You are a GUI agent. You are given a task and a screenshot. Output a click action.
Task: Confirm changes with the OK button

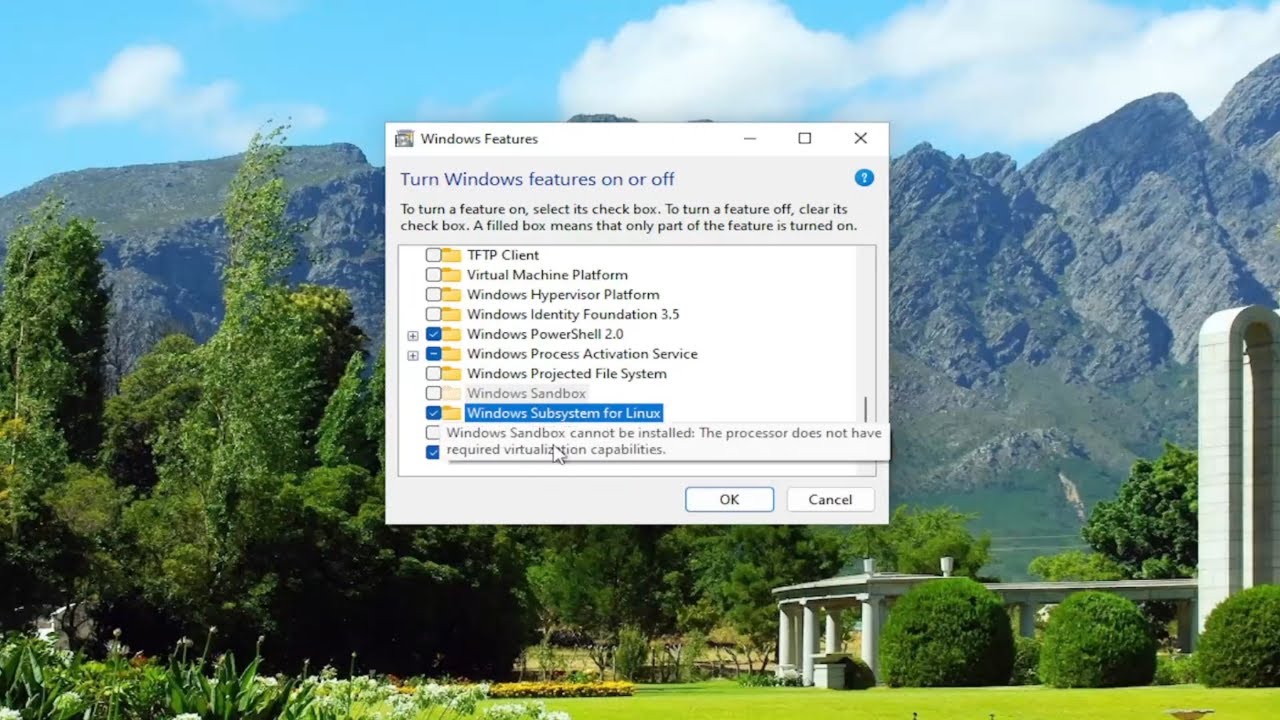click(729, 499)
